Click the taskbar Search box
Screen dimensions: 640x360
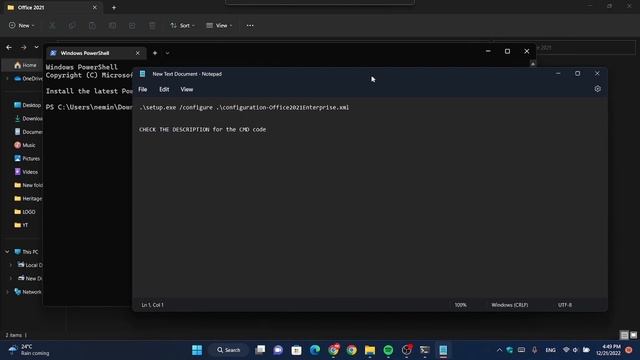tap(229, 350)
